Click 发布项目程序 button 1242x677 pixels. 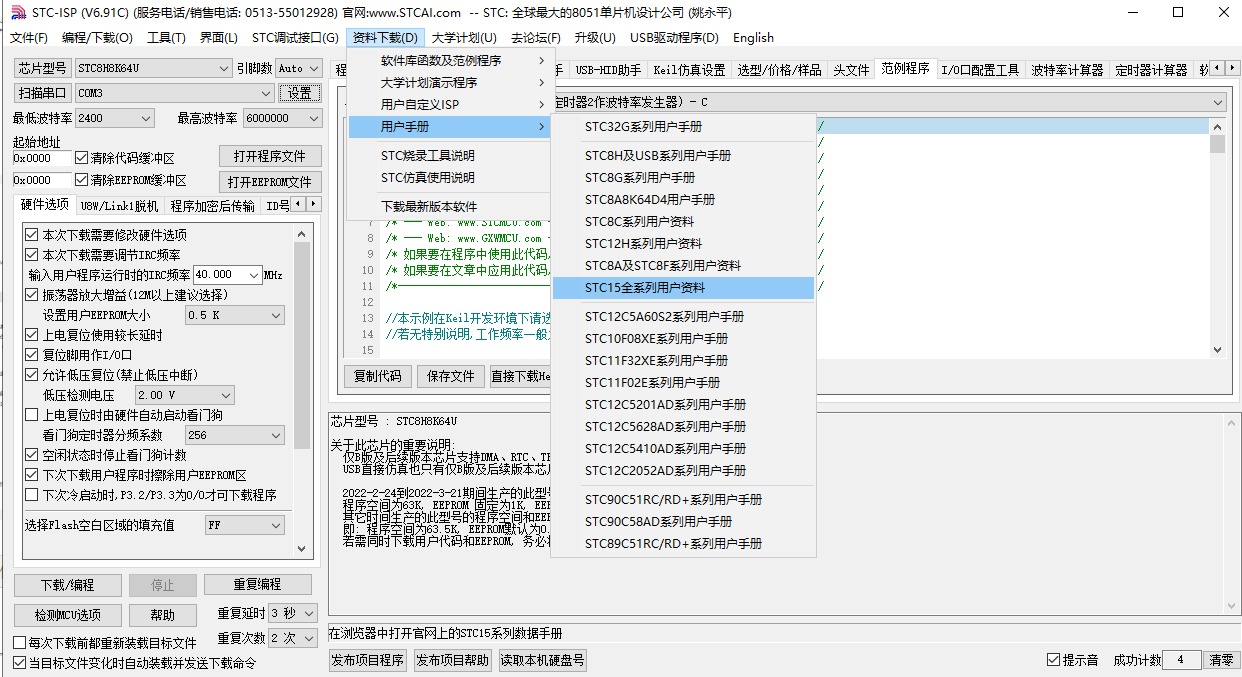pyautogui.click(x=368, y=660)
